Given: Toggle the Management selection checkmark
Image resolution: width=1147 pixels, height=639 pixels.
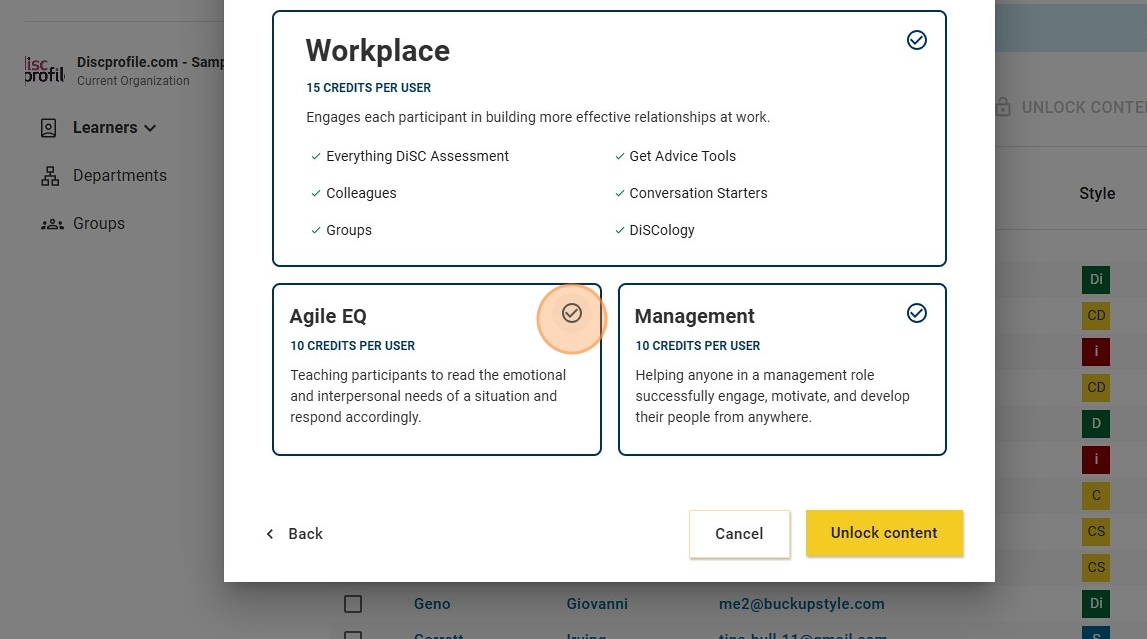Looking at the screenshot, I should [917, 313].
